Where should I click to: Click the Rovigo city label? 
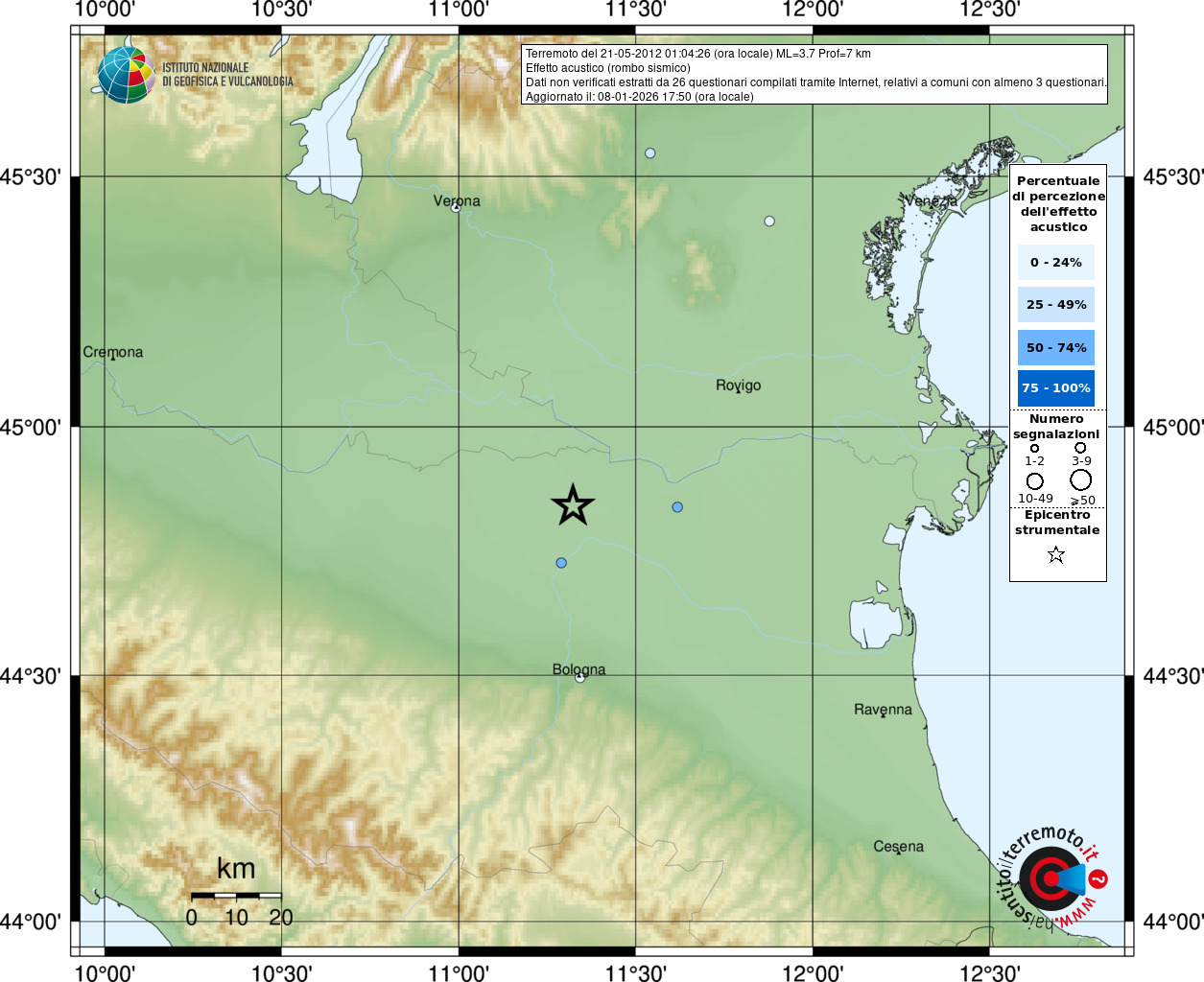pyautogui.click(x=739, y=386)
